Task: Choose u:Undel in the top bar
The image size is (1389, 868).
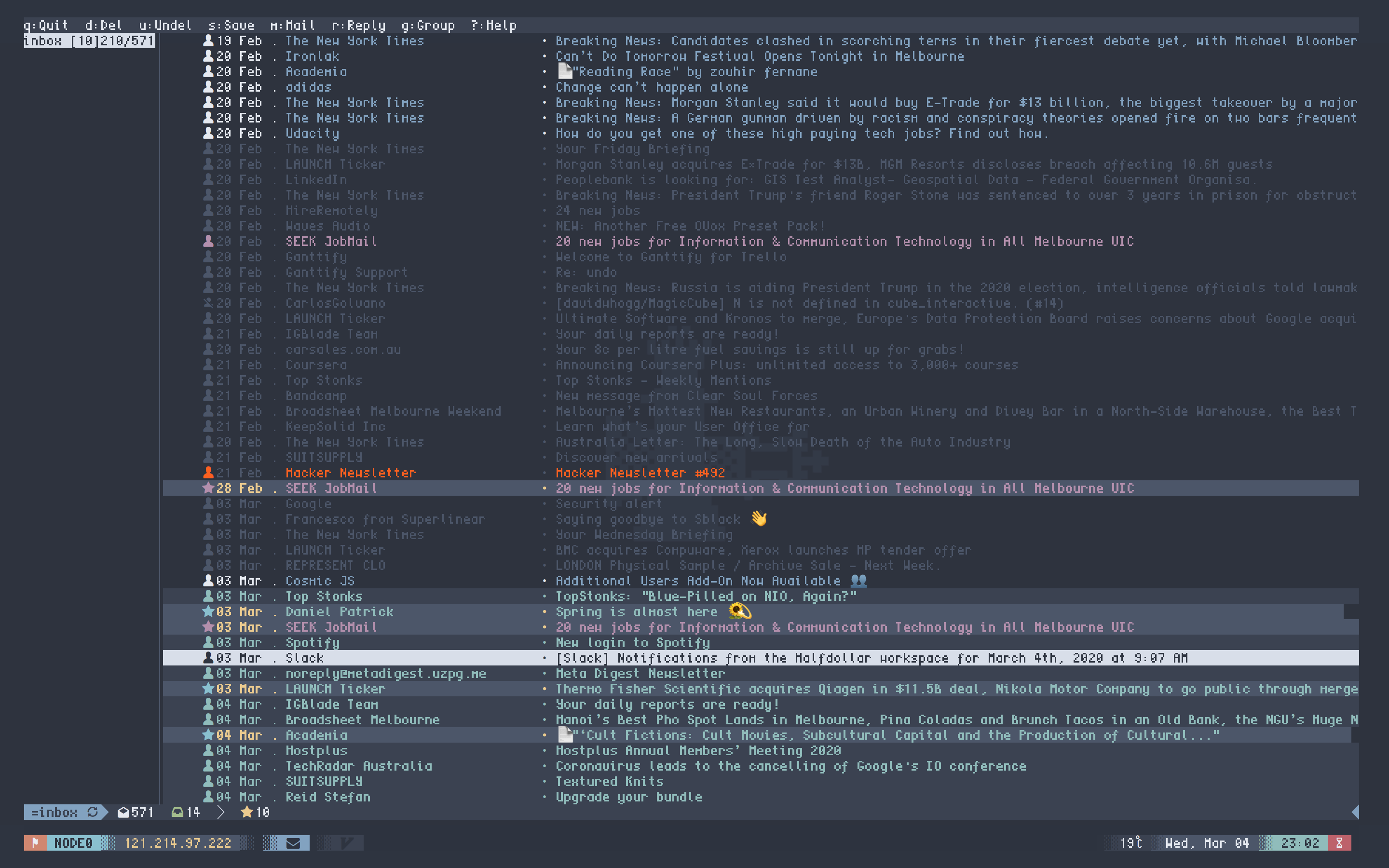Action: click(165, 25)
